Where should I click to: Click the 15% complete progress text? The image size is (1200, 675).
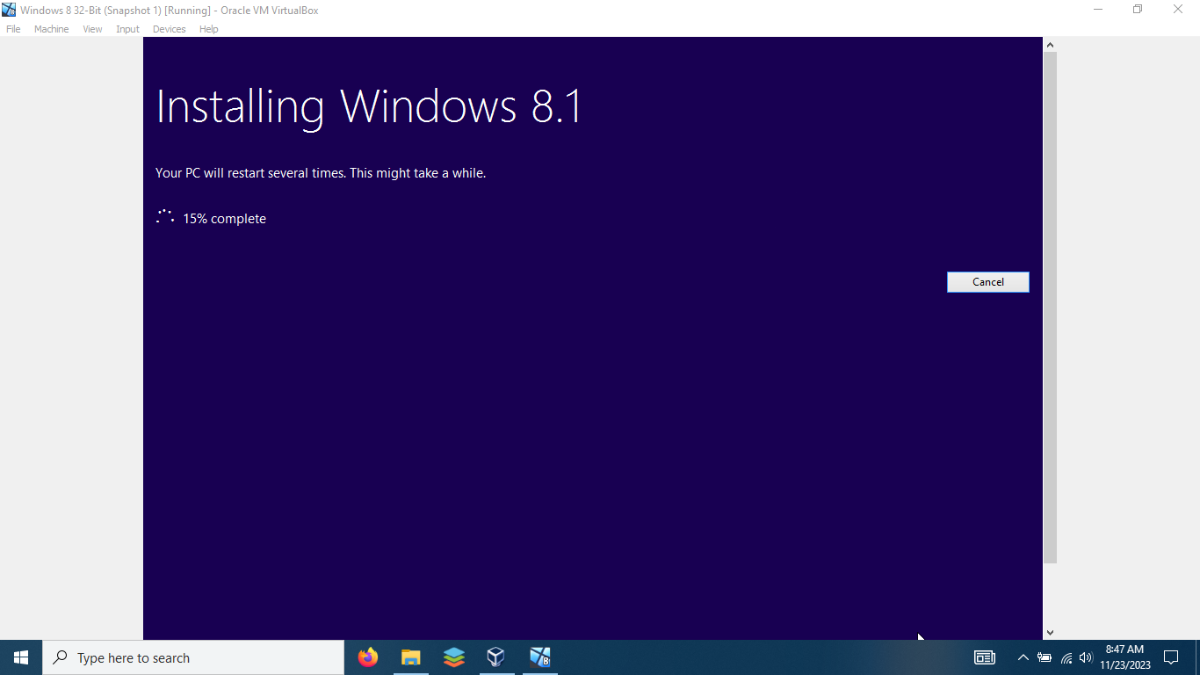coord(224,218)
